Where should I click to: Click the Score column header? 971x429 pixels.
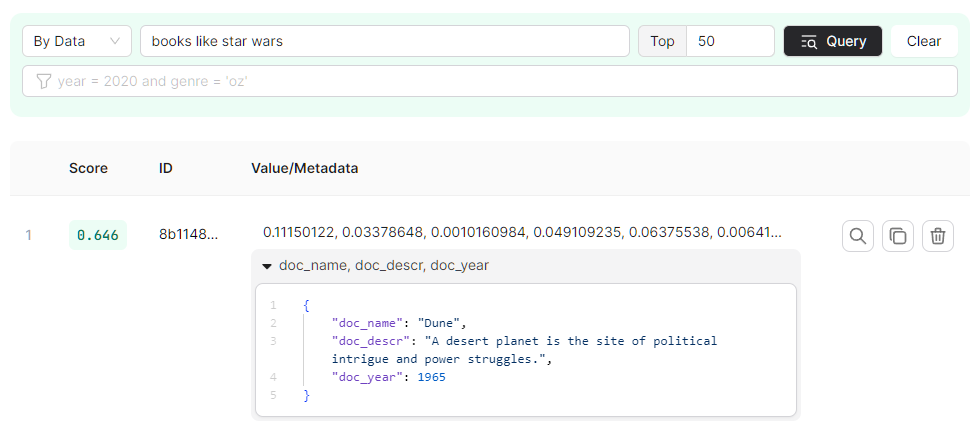click(x=88, y=168)
